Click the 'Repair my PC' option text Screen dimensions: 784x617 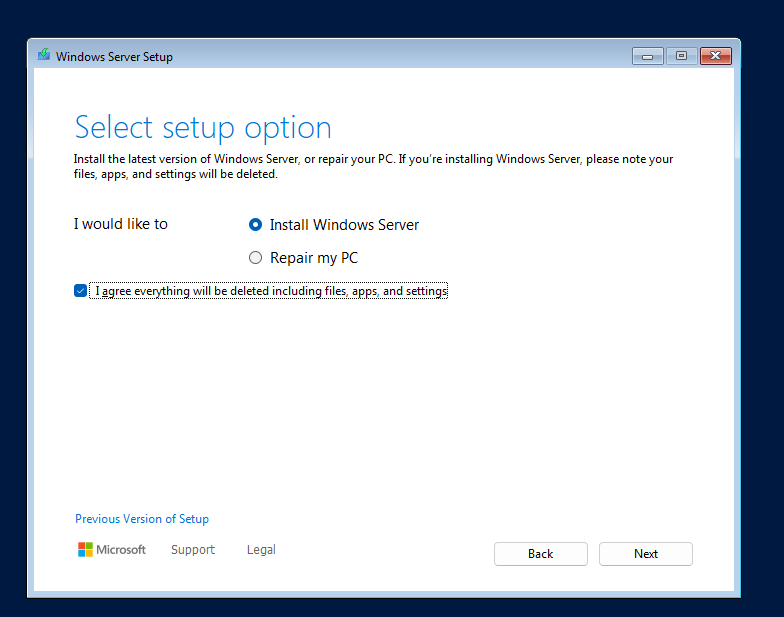314,258
